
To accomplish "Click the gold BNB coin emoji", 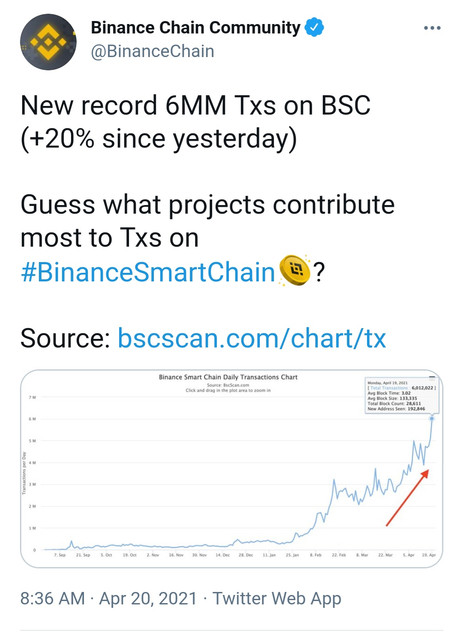I will 294,270.
